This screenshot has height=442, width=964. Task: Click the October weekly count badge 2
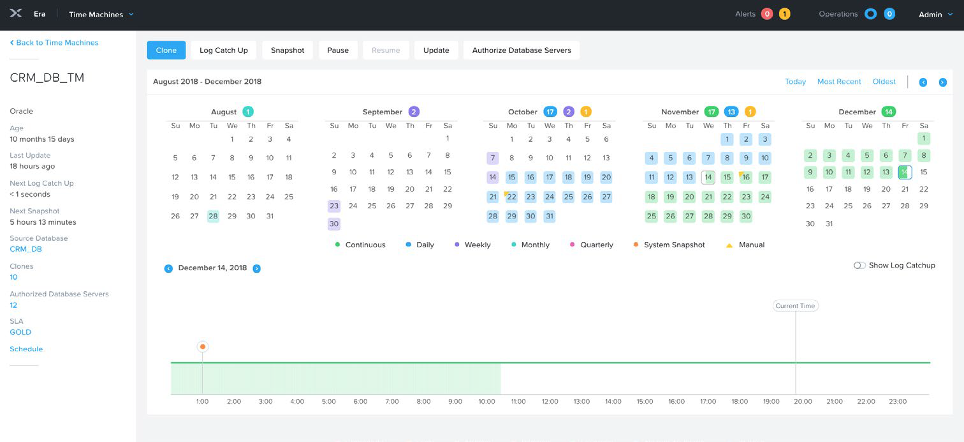tap(569, 112)
